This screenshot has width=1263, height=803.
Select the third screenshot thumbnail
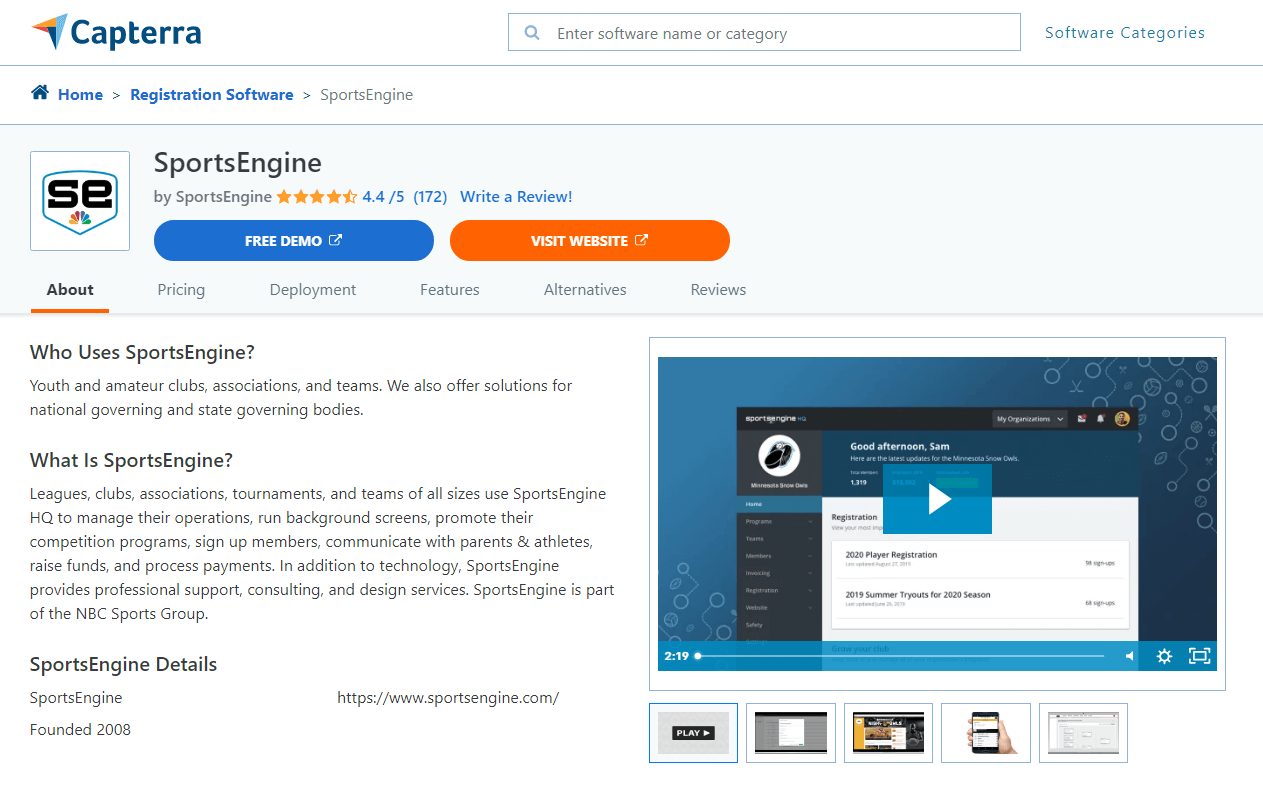(888, 733)
